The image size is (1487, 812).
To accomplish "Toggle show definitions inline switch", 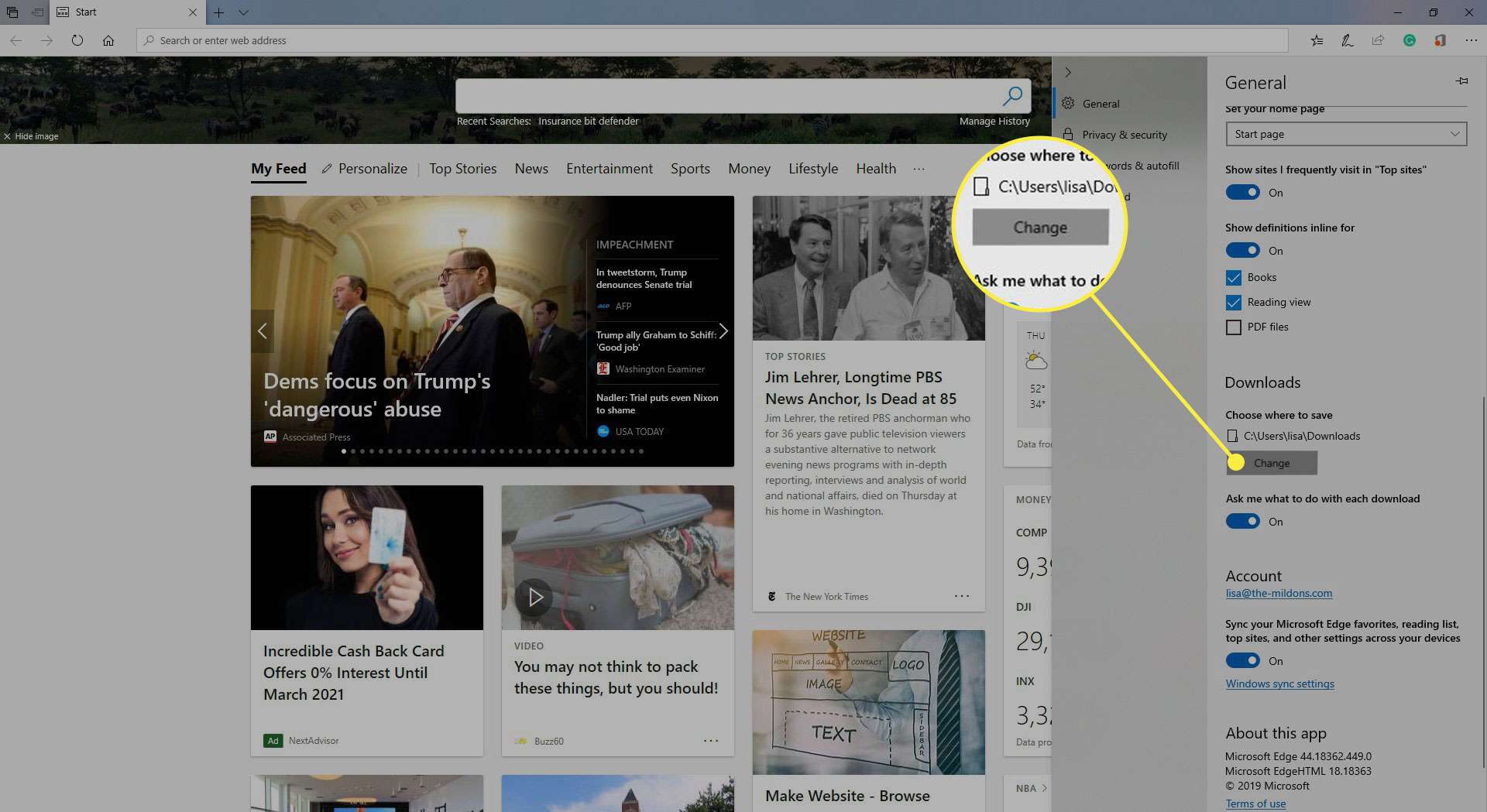I will [1242, 251].
